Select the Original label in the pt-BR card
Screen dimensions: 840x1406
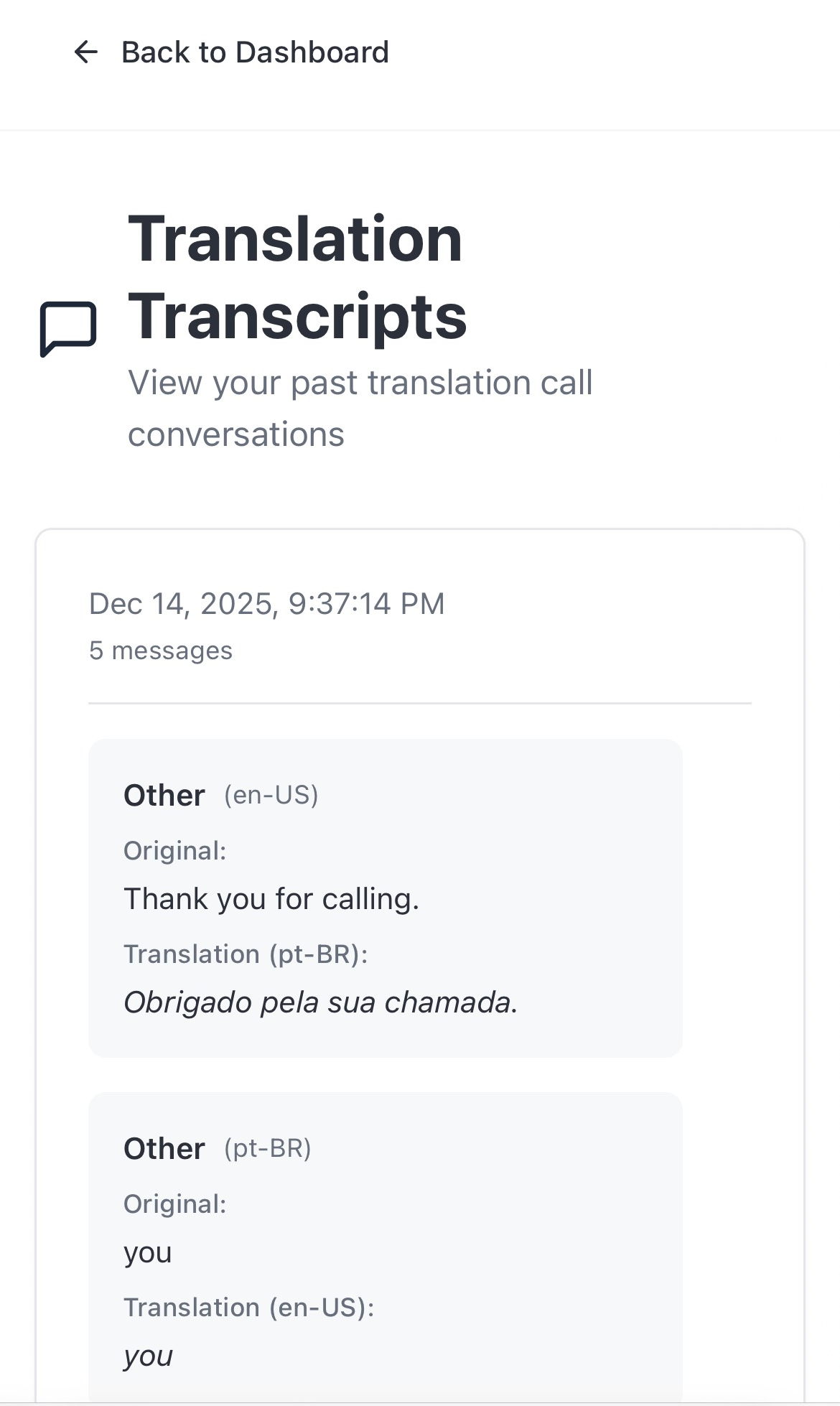coord(175,1204)
